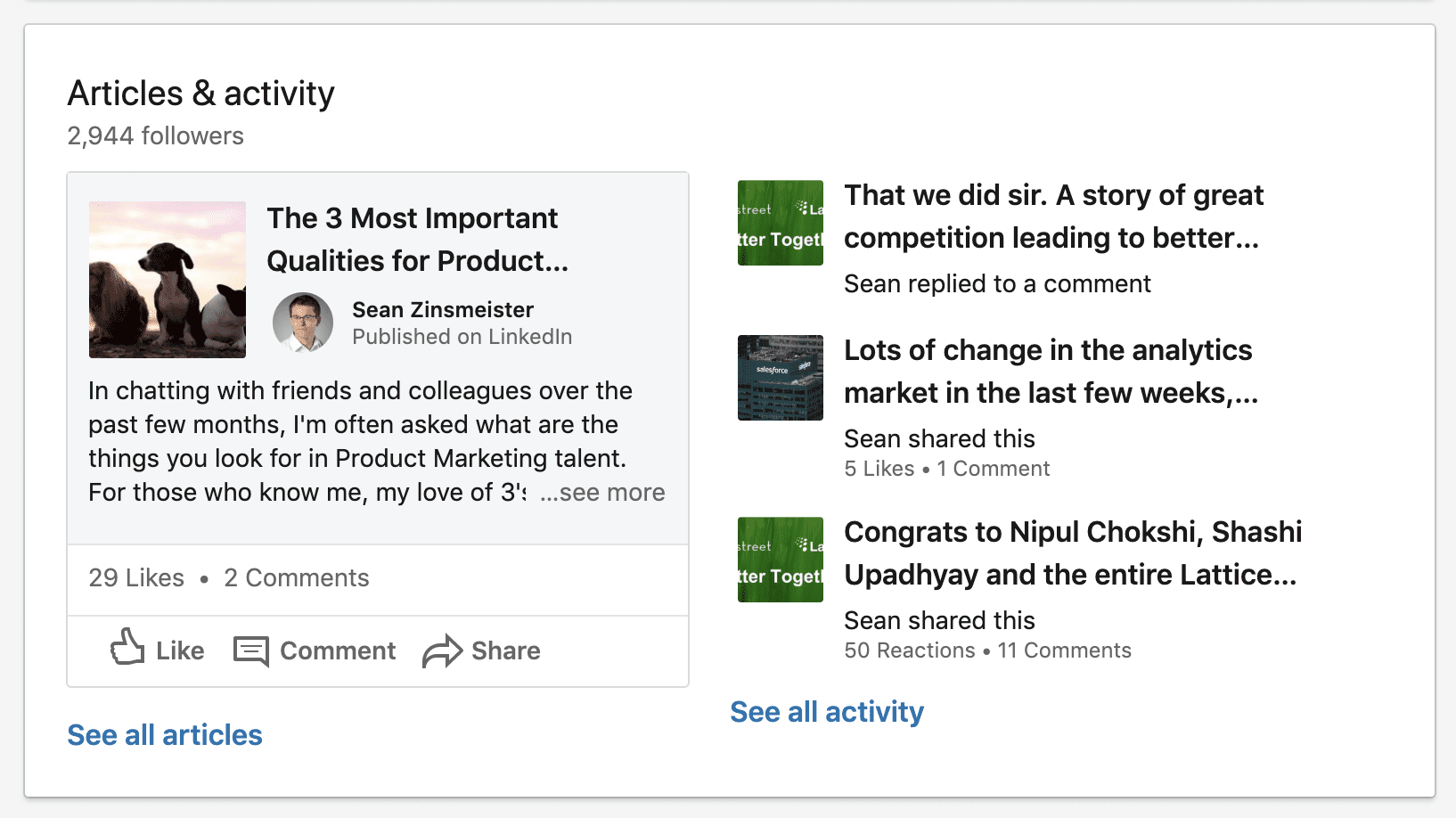The image size is (1456, 818).
Task: View 50 Reactions on Lattice post
Action: click(x=910, y=650)
